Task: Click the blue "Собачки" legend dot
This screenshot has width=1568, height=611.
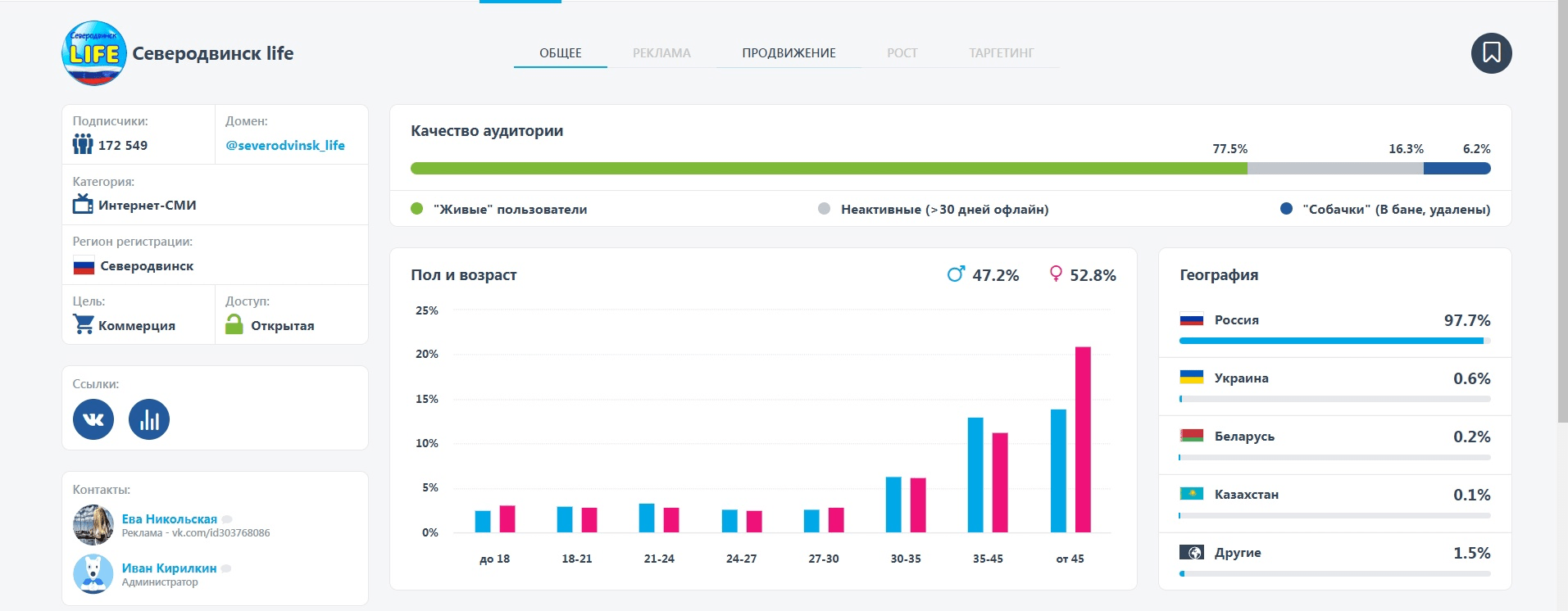Action: tap(1286, 209)
